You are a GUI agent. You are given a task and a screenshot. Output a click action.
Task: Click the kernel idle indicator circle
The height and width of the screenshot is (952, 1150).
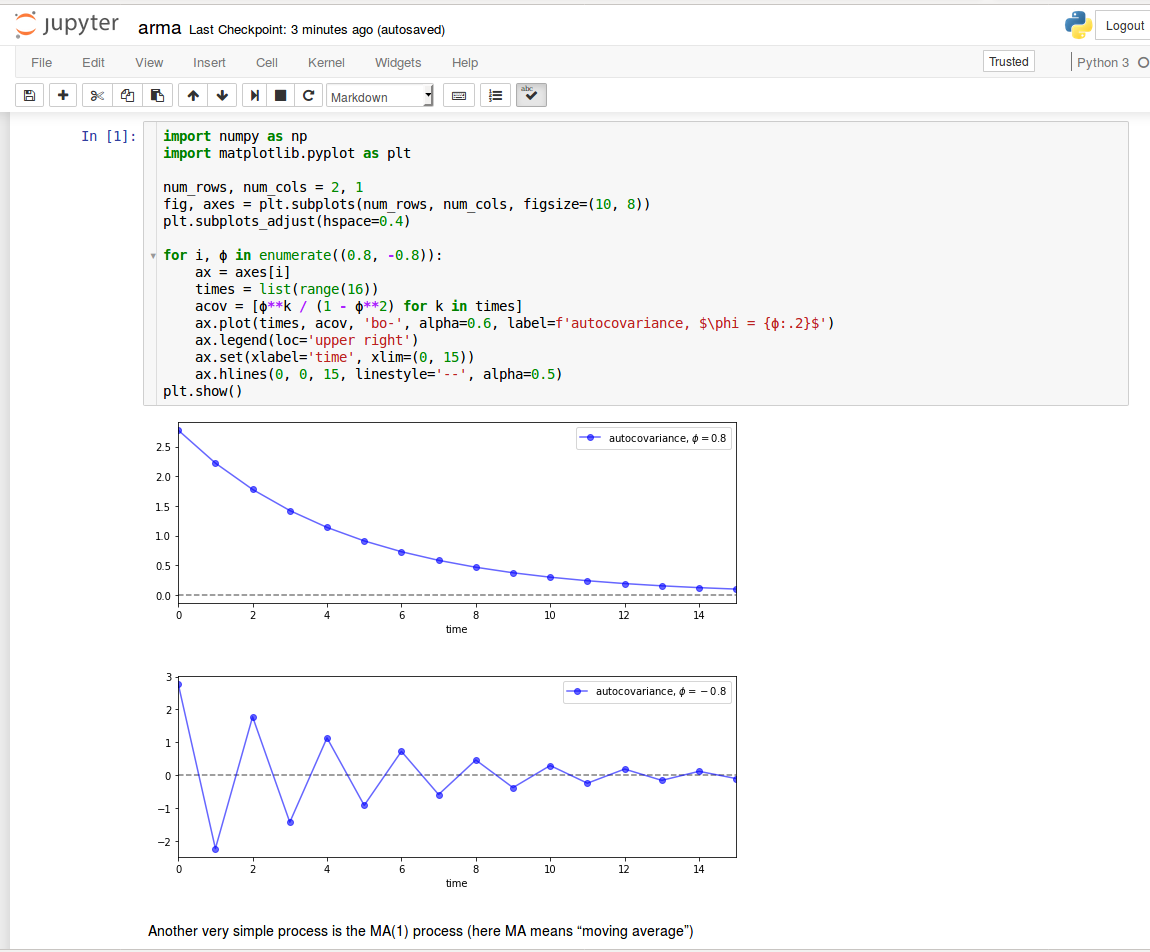pyautogui.click(x=1143, y=62)
